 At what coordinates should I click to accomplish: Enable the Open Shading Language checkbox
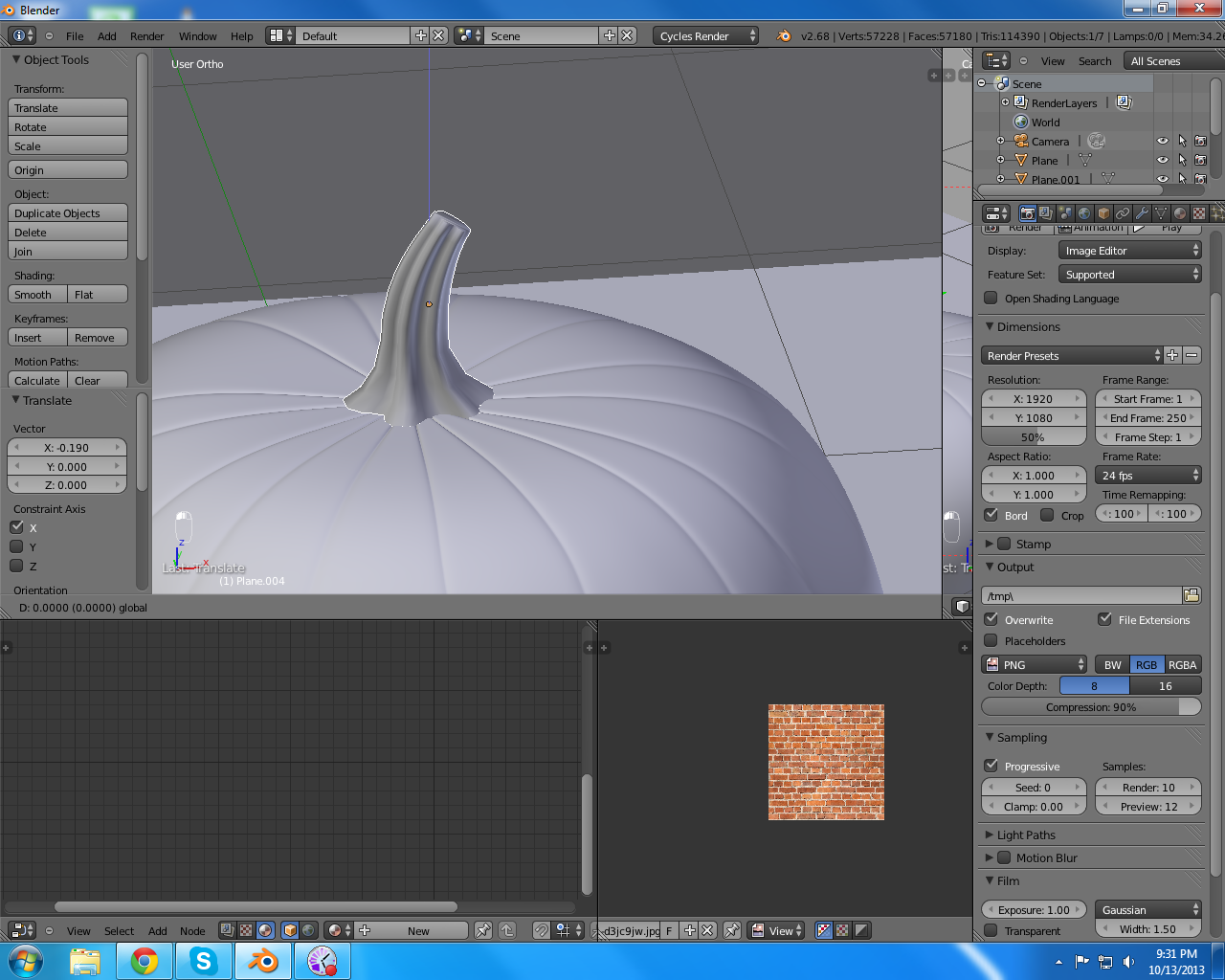point(991,298)
